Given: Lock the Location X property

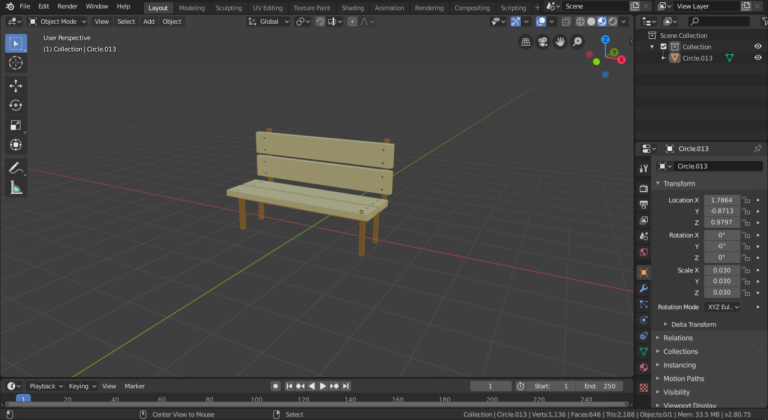Looking at the screenshot, I should [747, 200].
